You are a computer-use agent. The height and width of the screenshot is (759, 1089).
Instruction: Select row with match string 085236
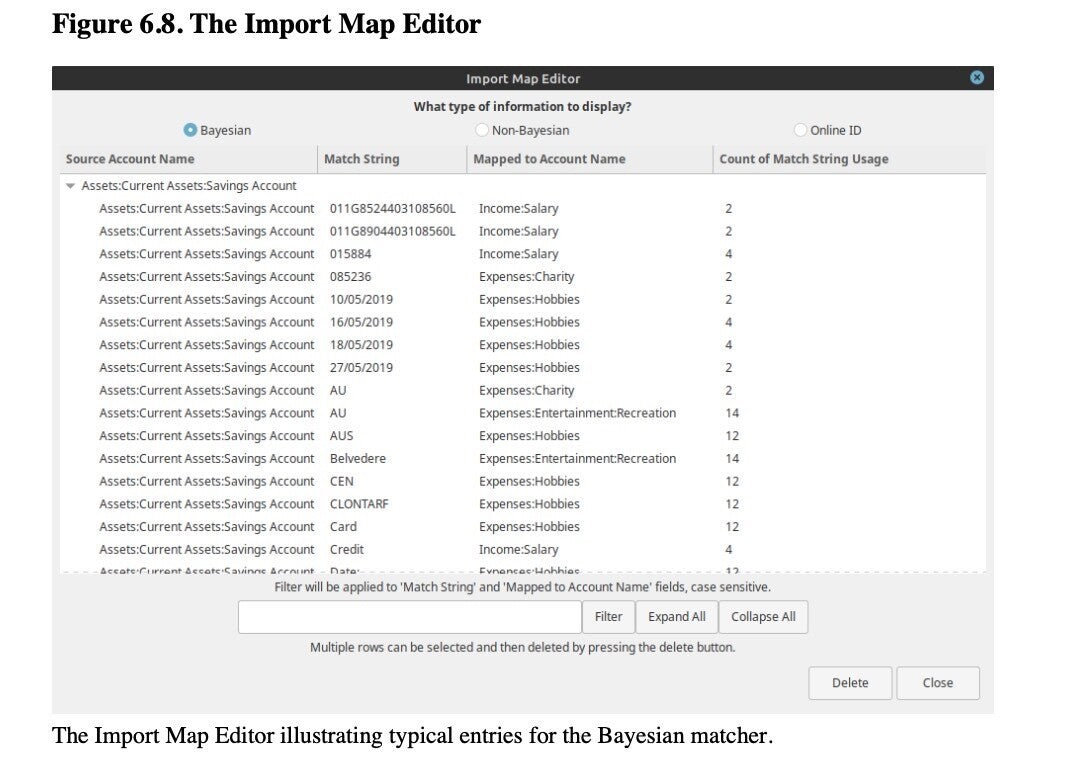350,277
